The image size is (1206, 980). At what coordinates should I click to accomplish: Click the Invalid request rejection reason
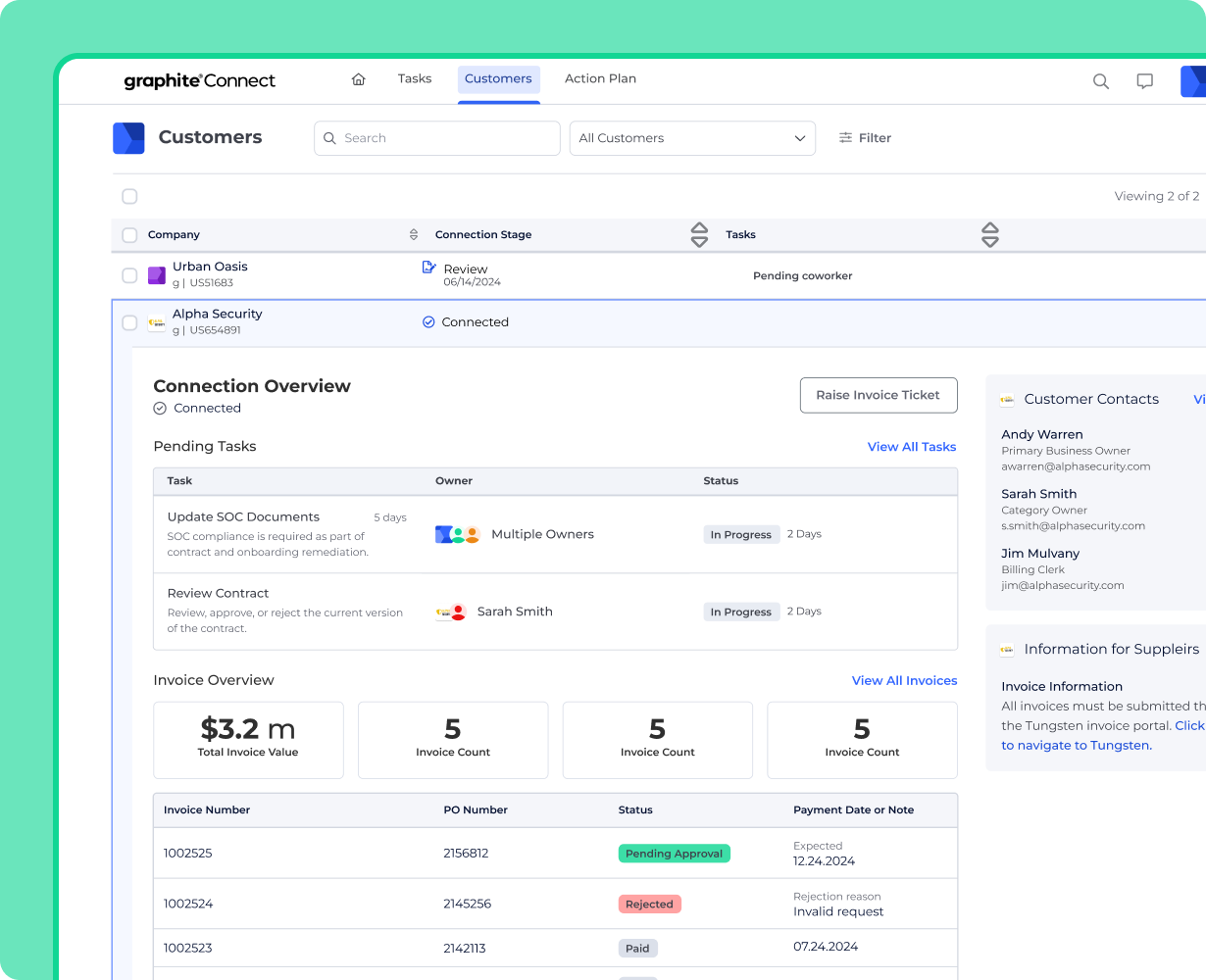click(838, 912)
